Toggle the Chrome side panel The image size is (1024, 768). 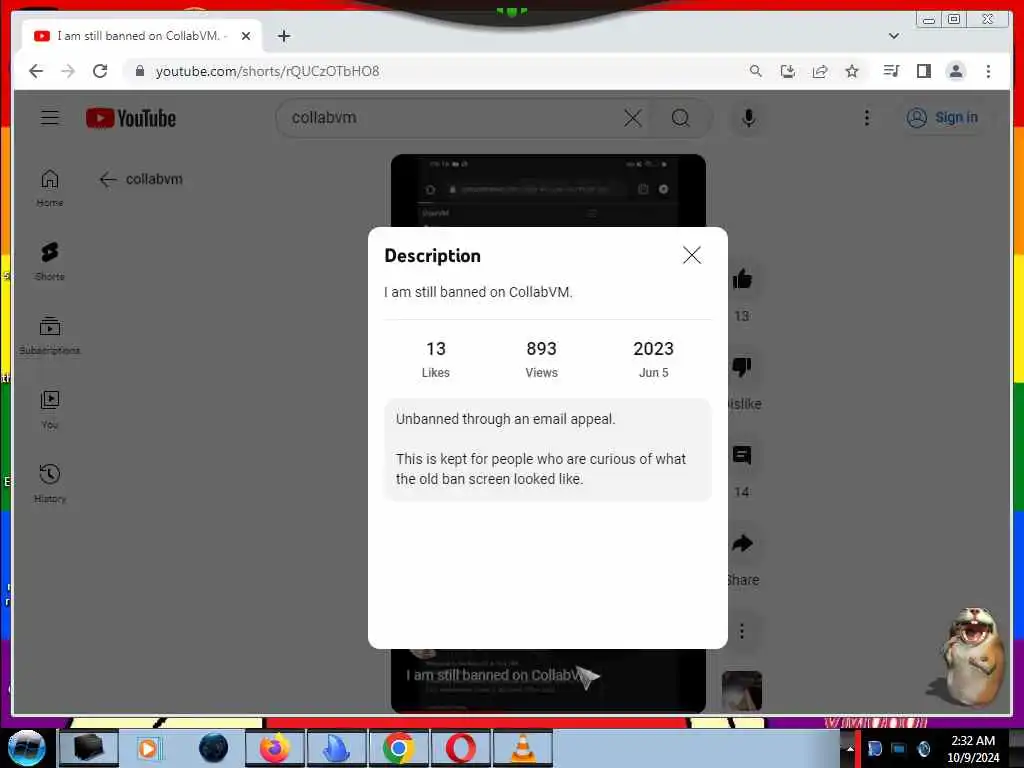point(923,71)
